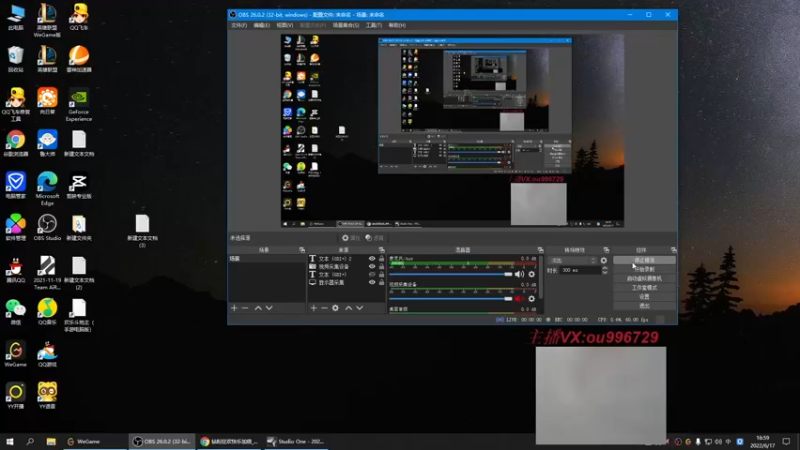The height and width of the screenshot is (450, 800).
Task: Unmute the red muted video capture device speaker
Action: 519,299
